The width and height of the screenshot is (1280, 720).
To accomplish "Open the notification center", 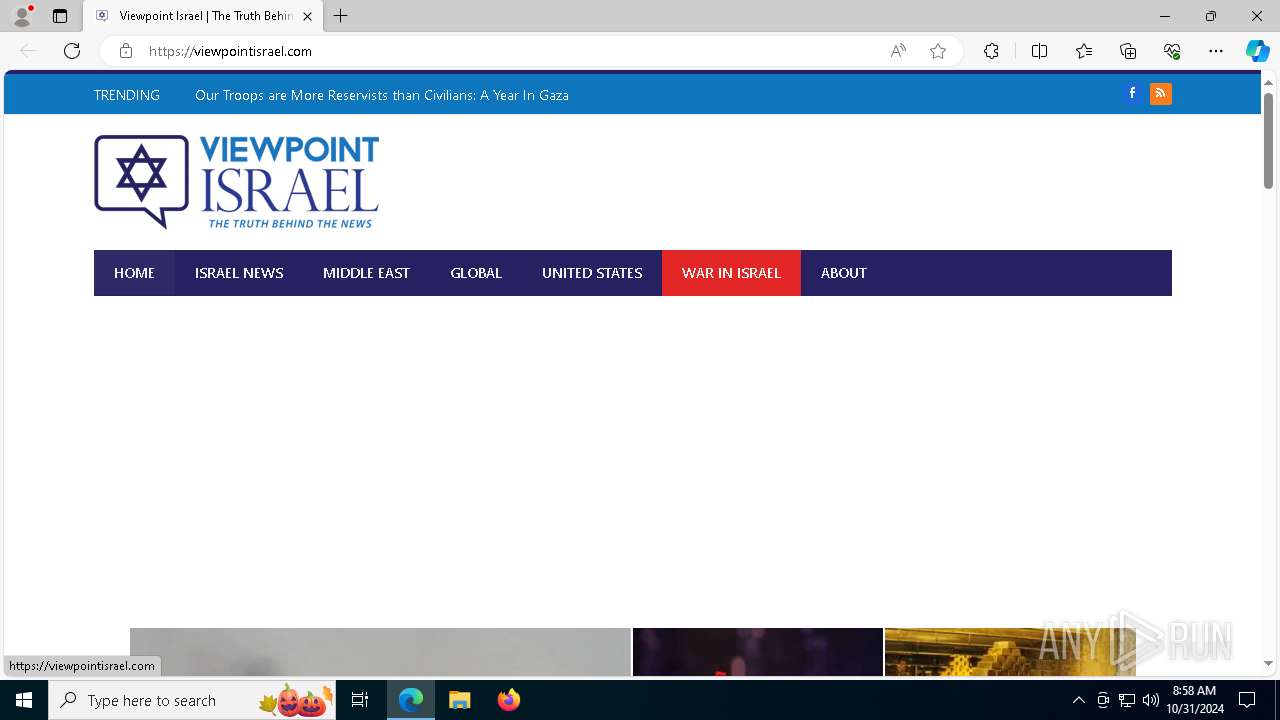I will pos(1247,700).
